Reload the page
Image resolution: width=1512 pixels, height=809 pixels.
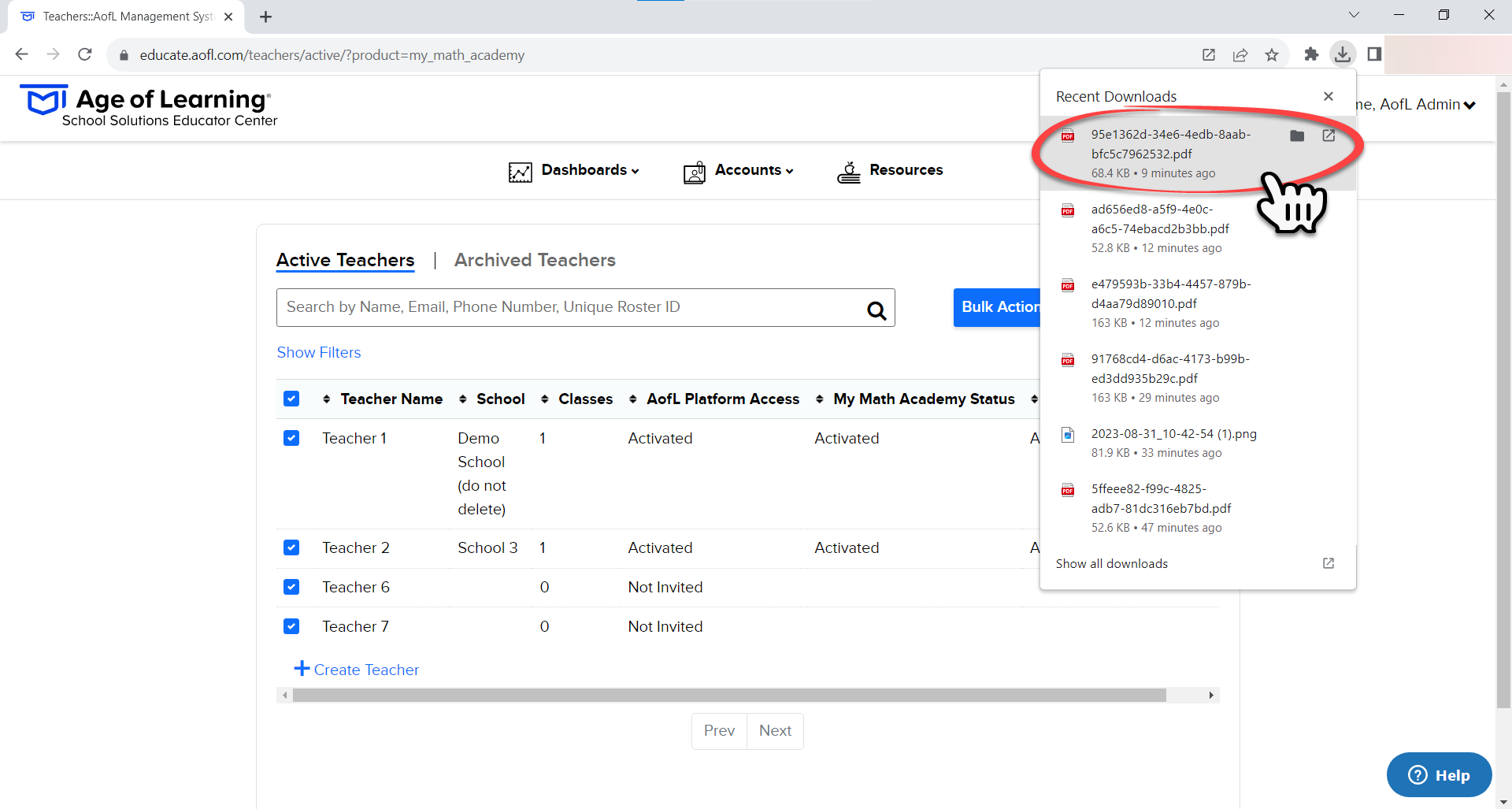pos(85,54)
